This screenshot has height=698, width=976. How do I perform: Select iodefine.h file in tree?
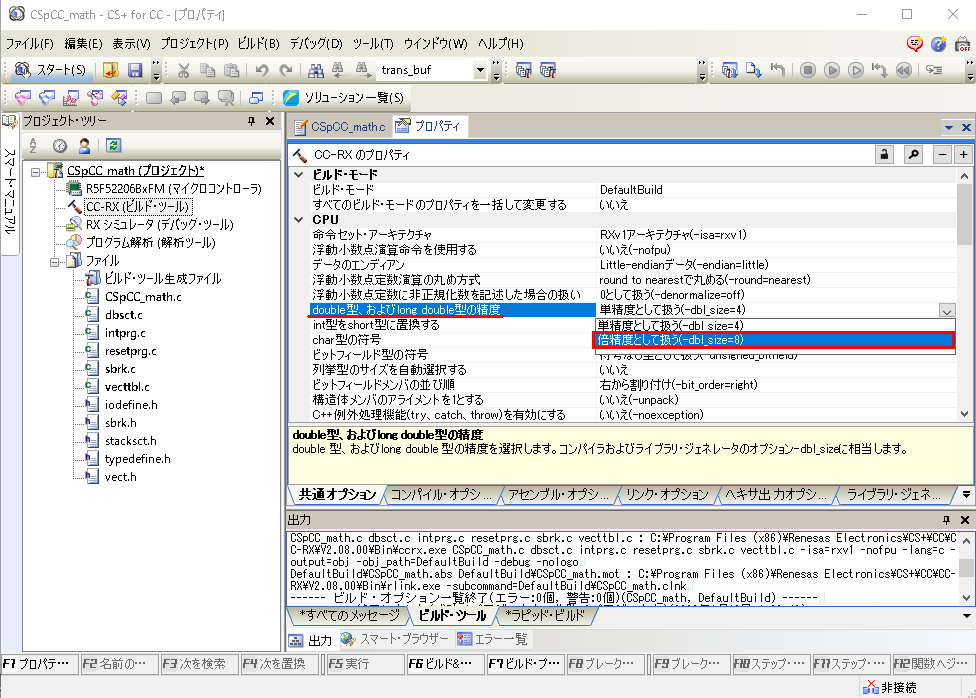tap(131, 405)
